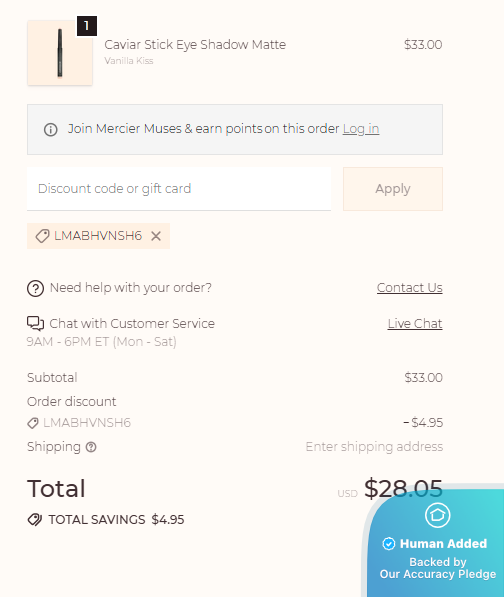The width and height of the screenshot is (504, 597).
Task: Click the chat bubbles icon for Customer Service
Action: (35, 323)
